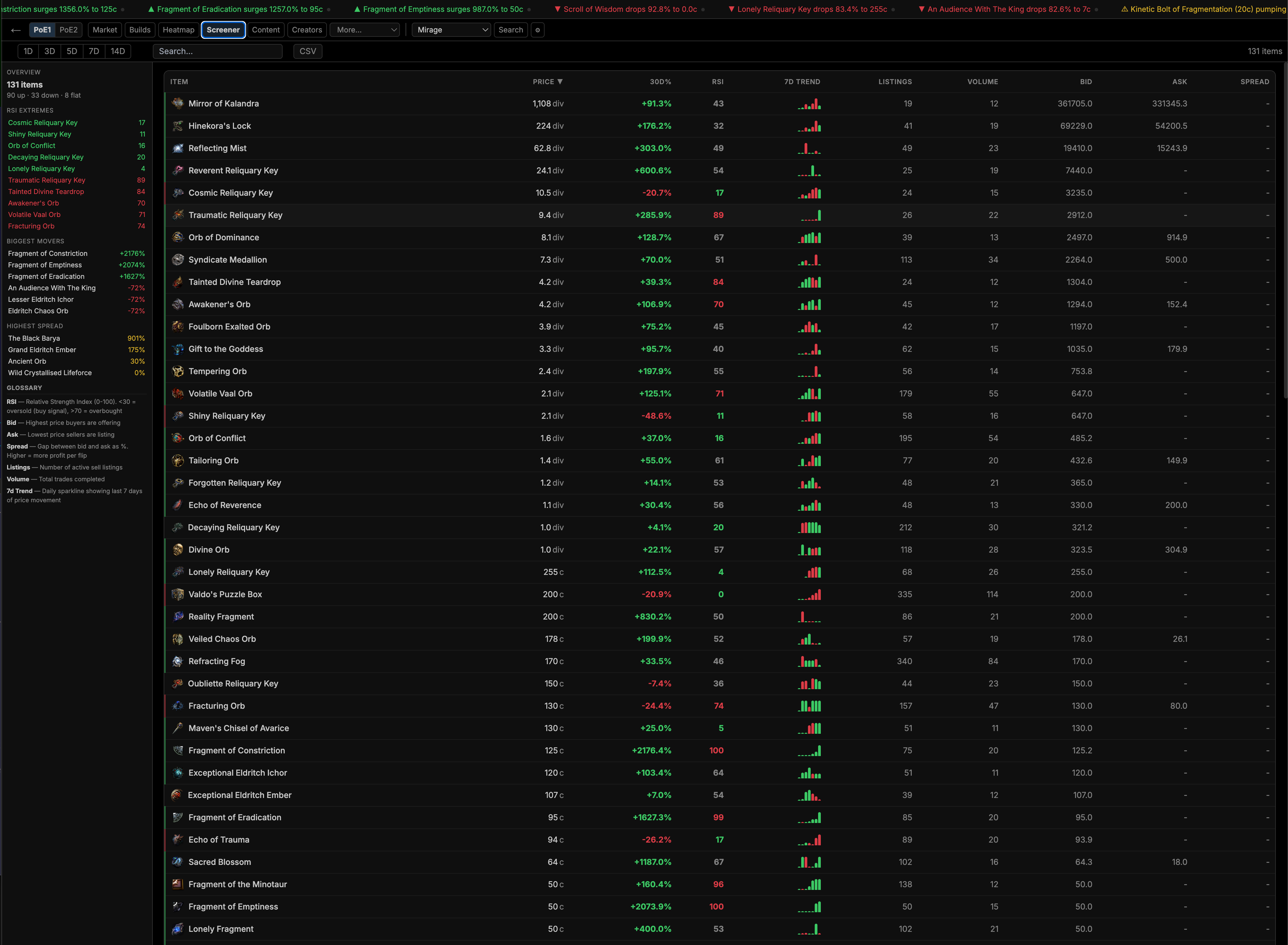
Task: Click the back arrow icon
Action: coord(16,30)
